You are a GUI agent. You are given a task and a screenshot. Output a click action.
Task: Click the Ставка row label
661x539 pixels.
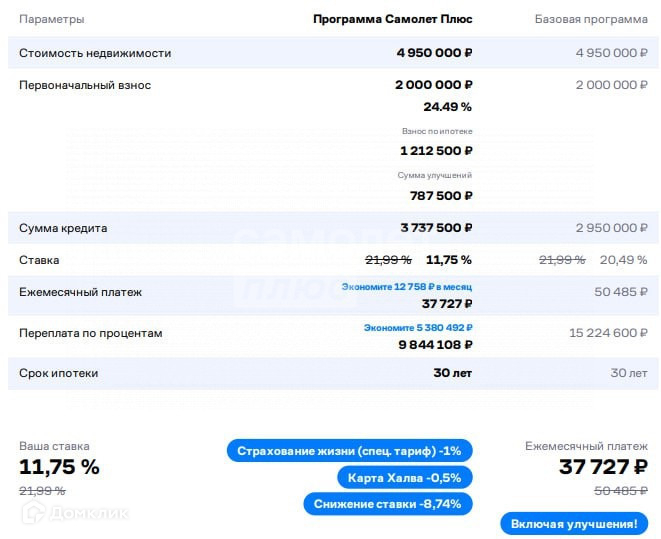[39, 260]
